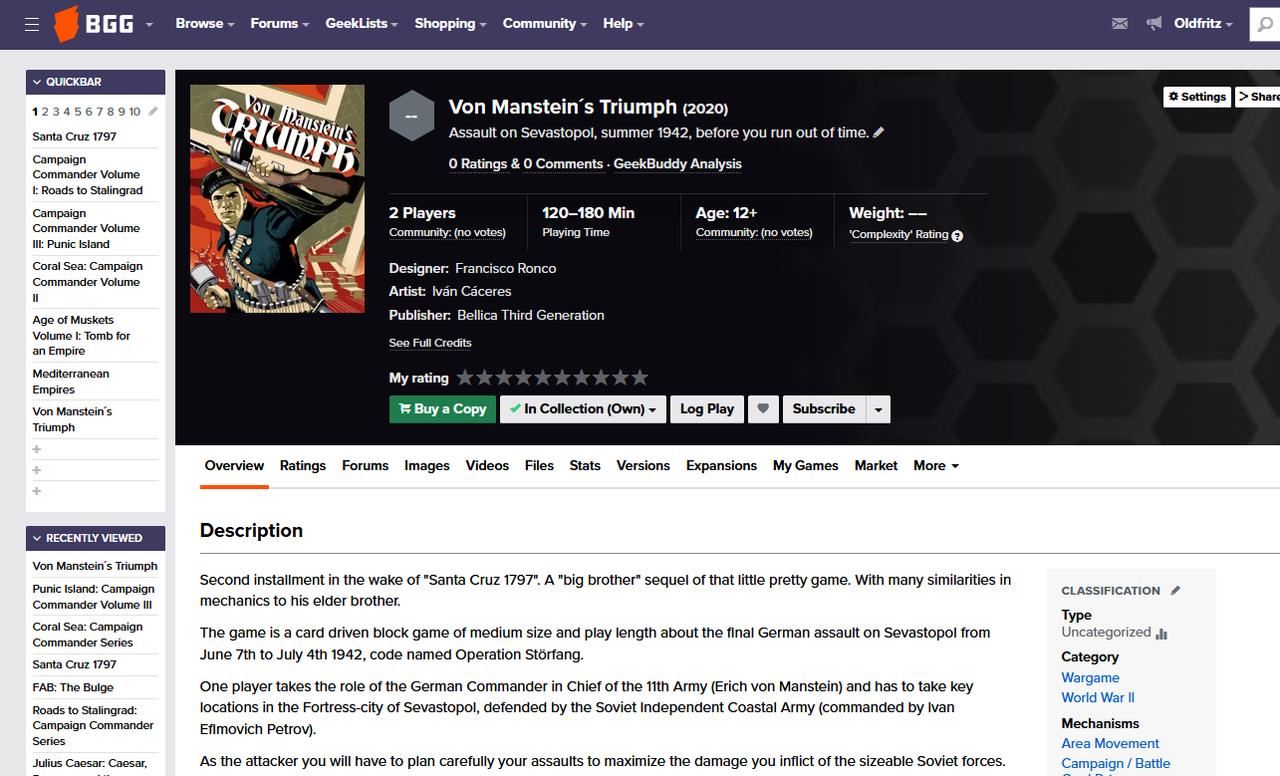Open 0 Ratings & 0 Comments link
Screen dimensions: 1280x776
point(526,164)
